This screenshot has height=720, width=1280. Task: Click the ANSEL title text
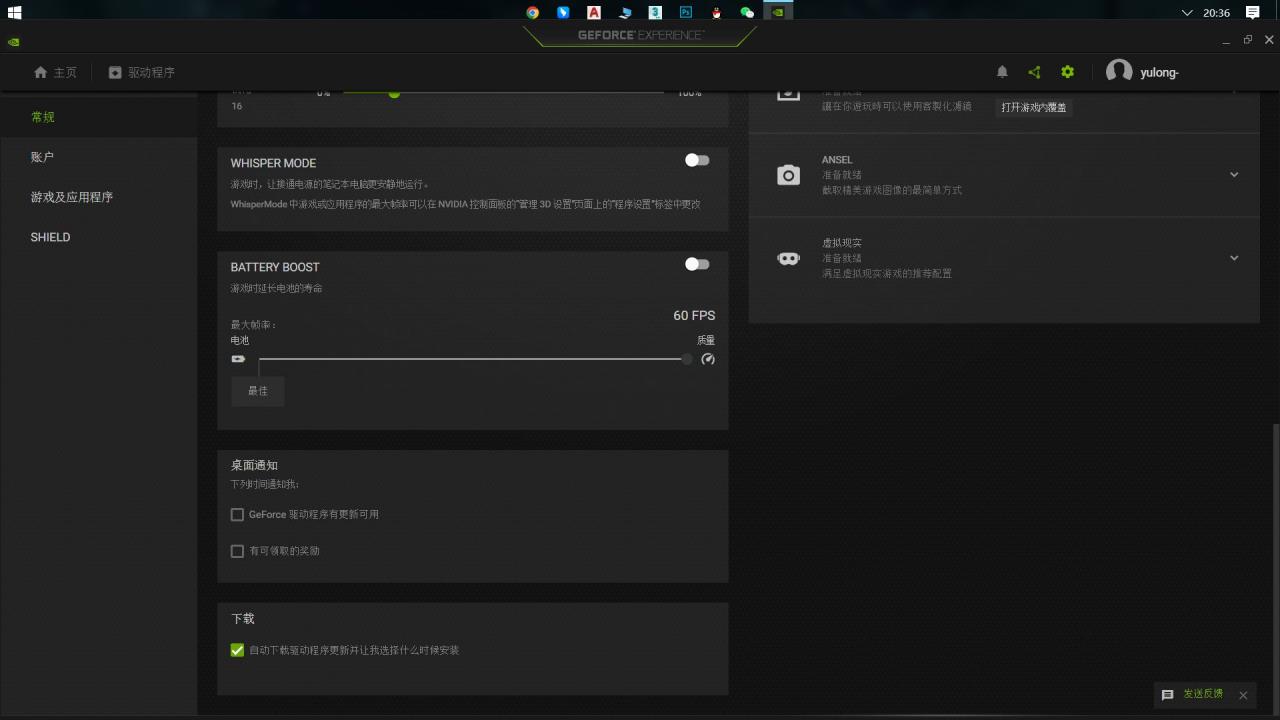(x=837, y=160)
